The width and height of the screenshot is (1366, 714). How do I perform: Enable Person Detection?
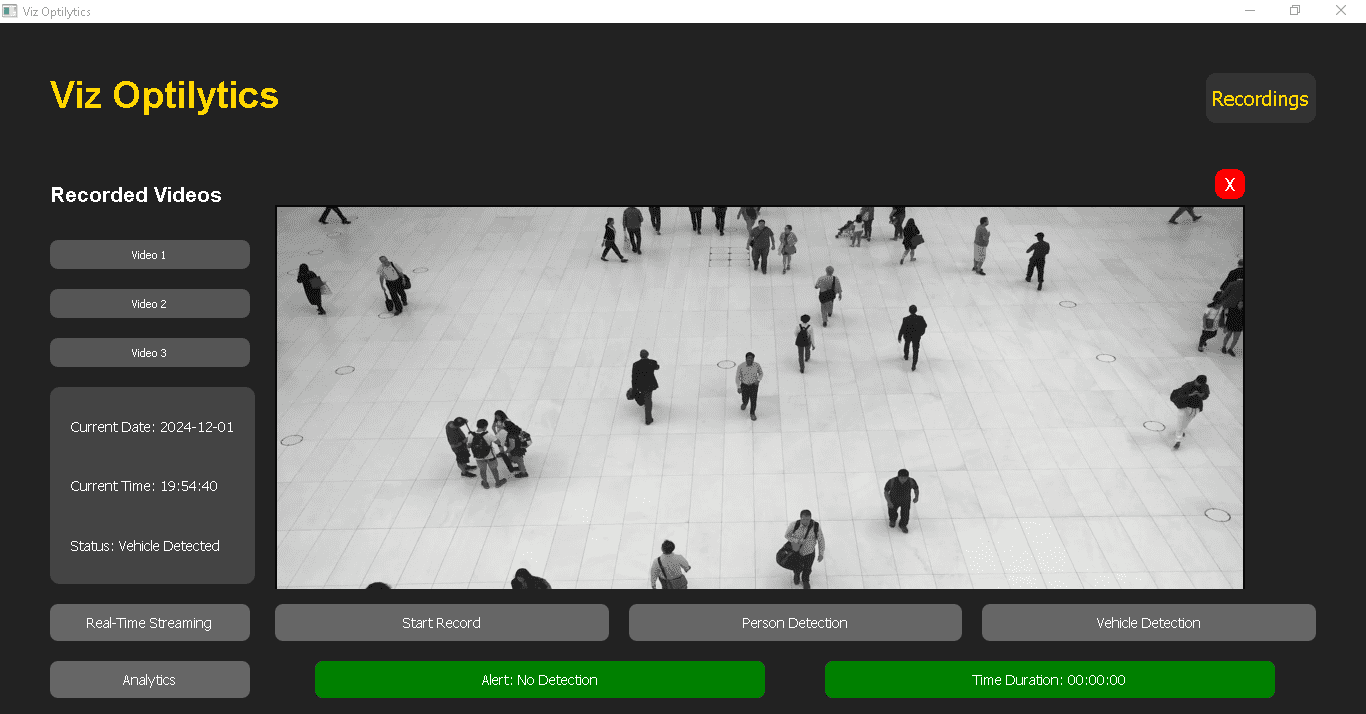click(795, 623)
